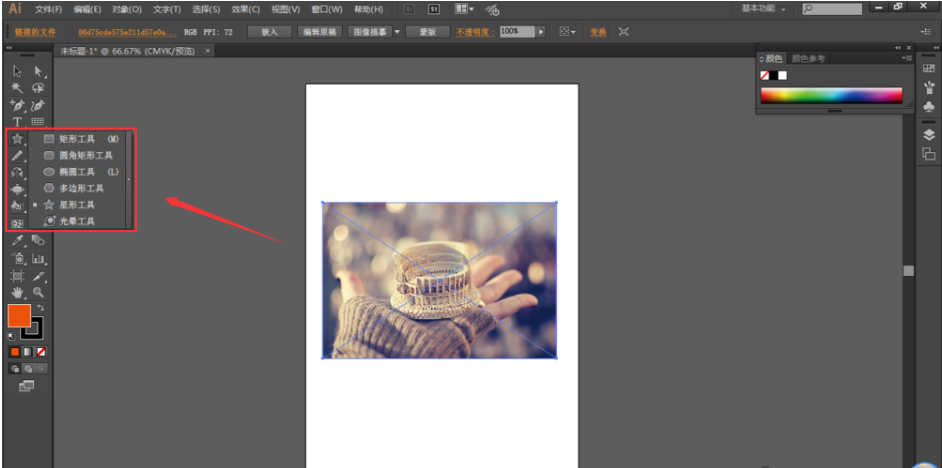Image resolution: width=942 pixels, height=468 pixels.
Task: Open 变换 transform link
Action: point(598,32)
